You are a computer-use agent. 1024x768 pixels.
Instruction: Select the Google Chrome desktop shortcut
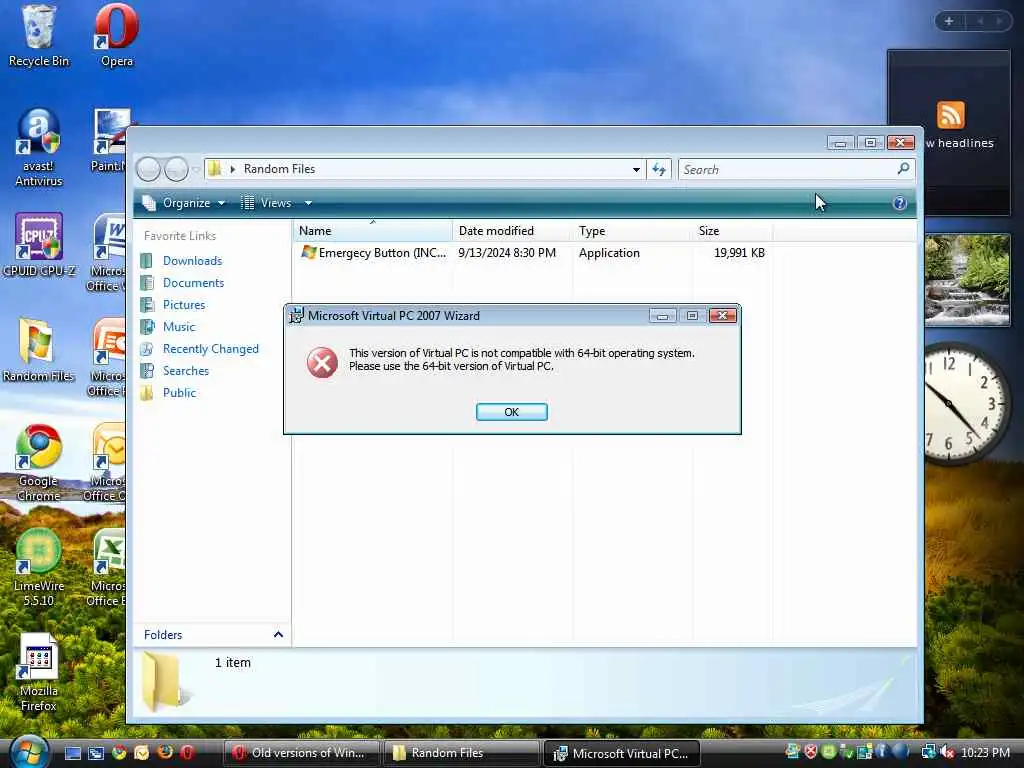(39, 462)
